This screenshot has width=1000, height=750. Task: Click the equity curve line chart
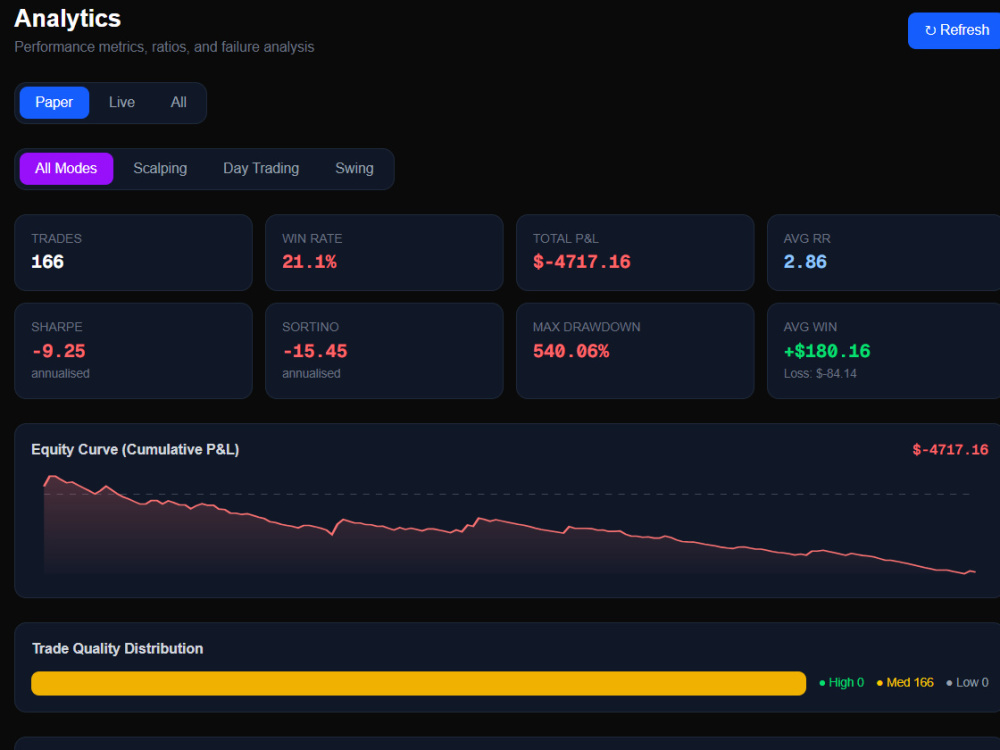509,525
